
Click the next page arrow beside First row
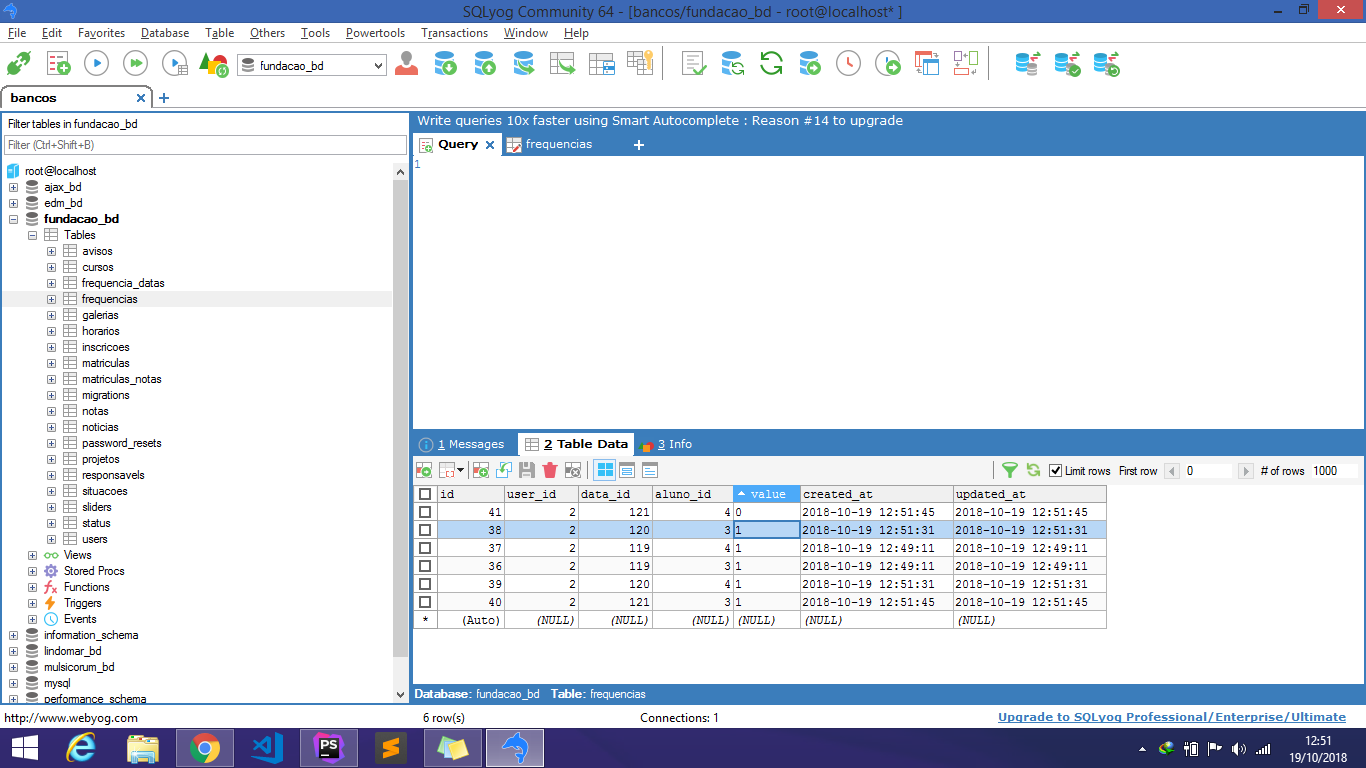1245,471
